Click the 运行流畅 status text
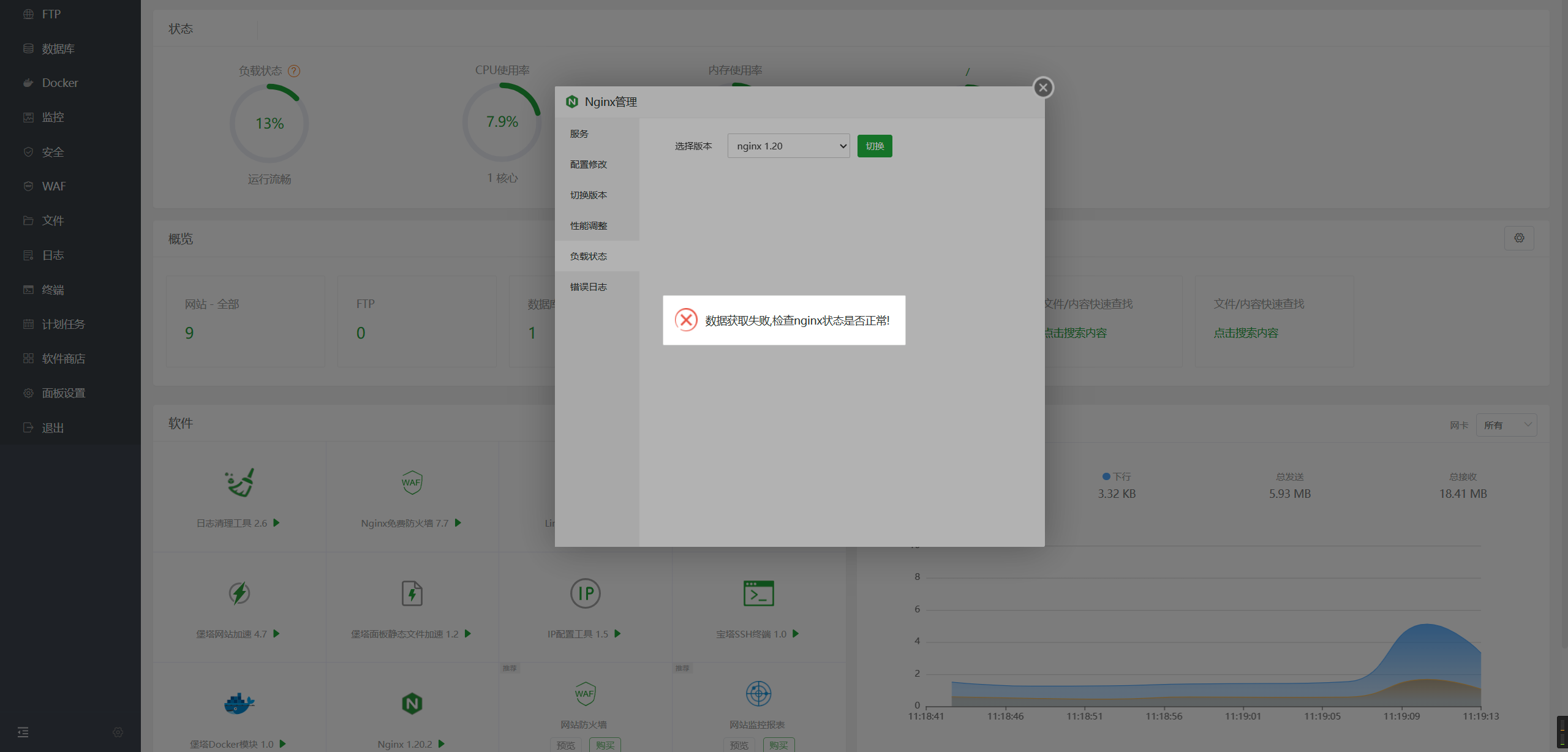The height and width of the screenshot is (752, 1568). tap(269, 179)
